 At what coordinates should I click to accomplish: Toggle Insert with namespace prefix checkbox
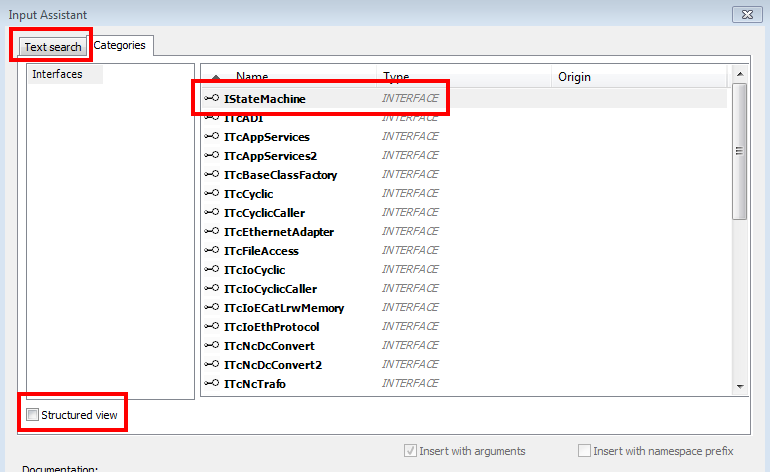(x=584, y=450)
